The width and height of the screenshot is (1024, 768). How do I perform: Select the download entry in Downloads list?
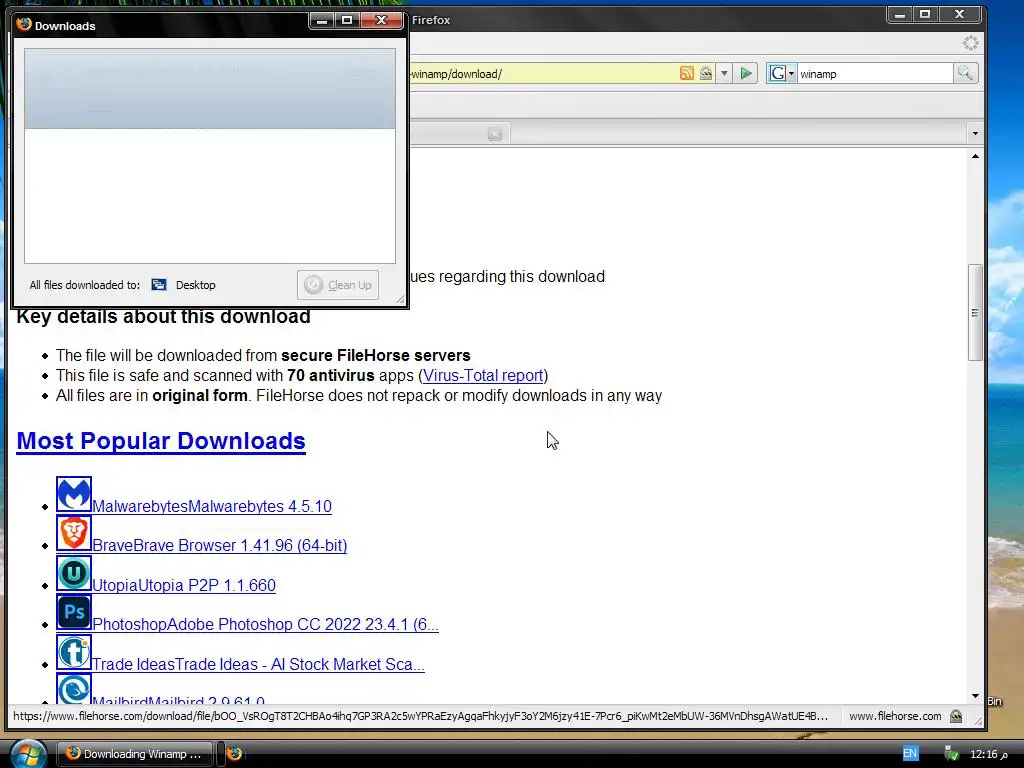click(x=210, y=88)
